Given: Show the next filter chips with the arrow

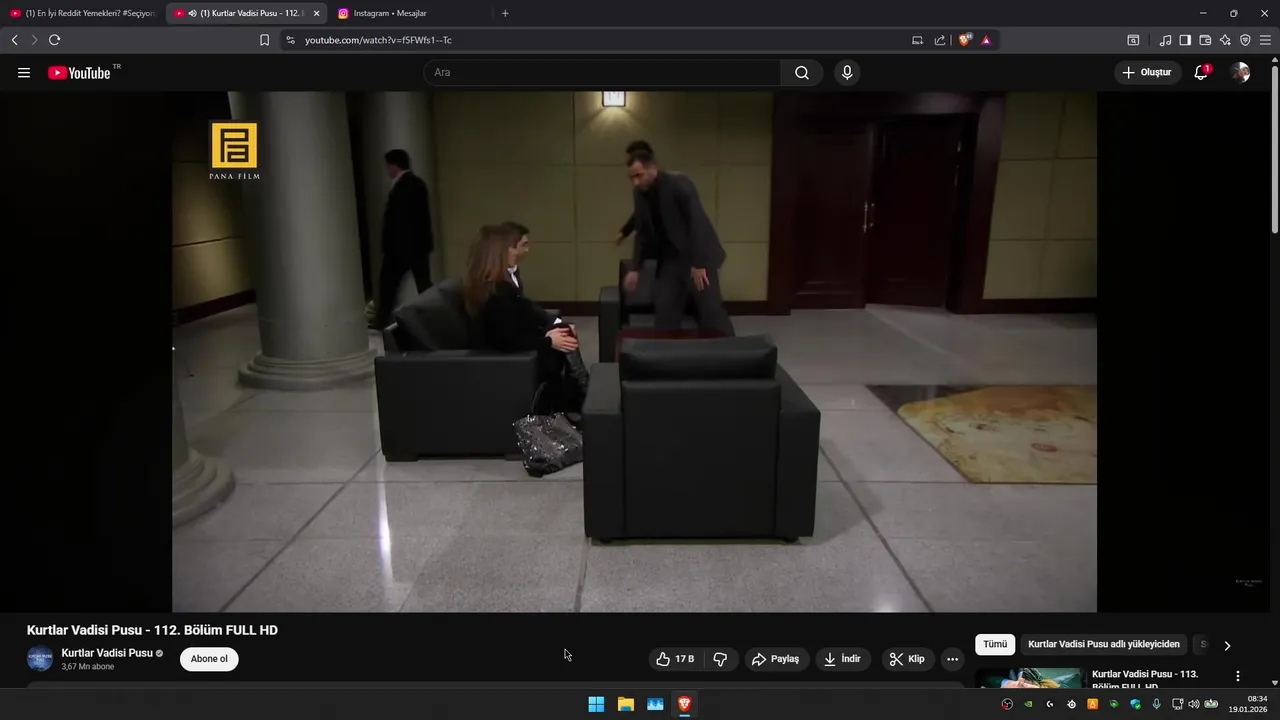Looking at the screenshot, I should tap(1227, 645).
